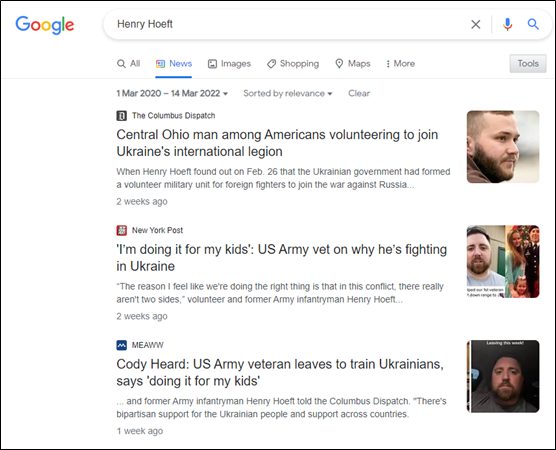556x450 pixels.
Task: Switch to the Images tab
Action: coord(229,63)
